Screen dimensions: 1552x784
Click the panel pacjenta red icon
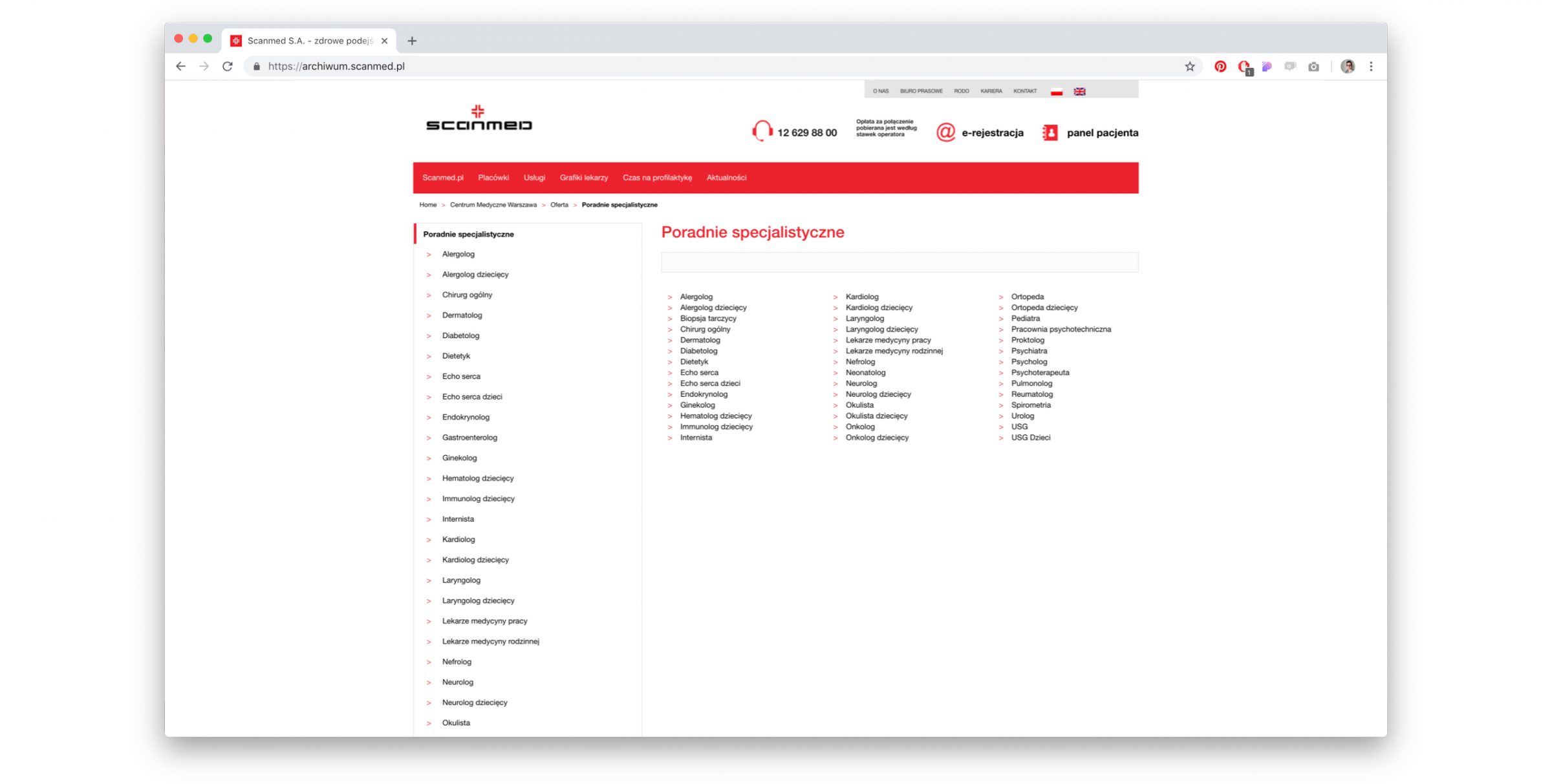(1050, 132)
